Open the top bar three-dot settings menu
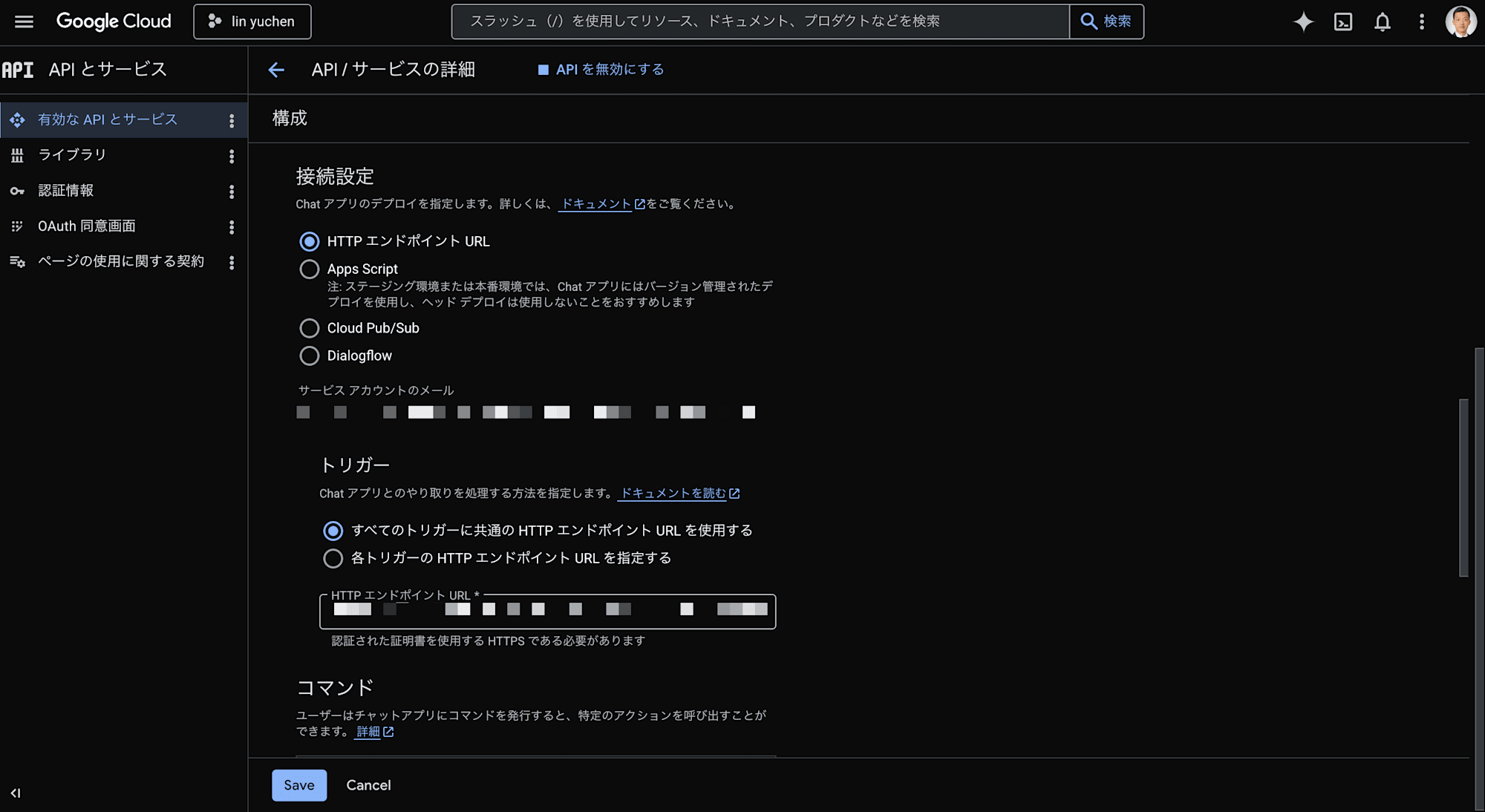The height and width of the screenshot is (812, 1485). point(1422,22)
